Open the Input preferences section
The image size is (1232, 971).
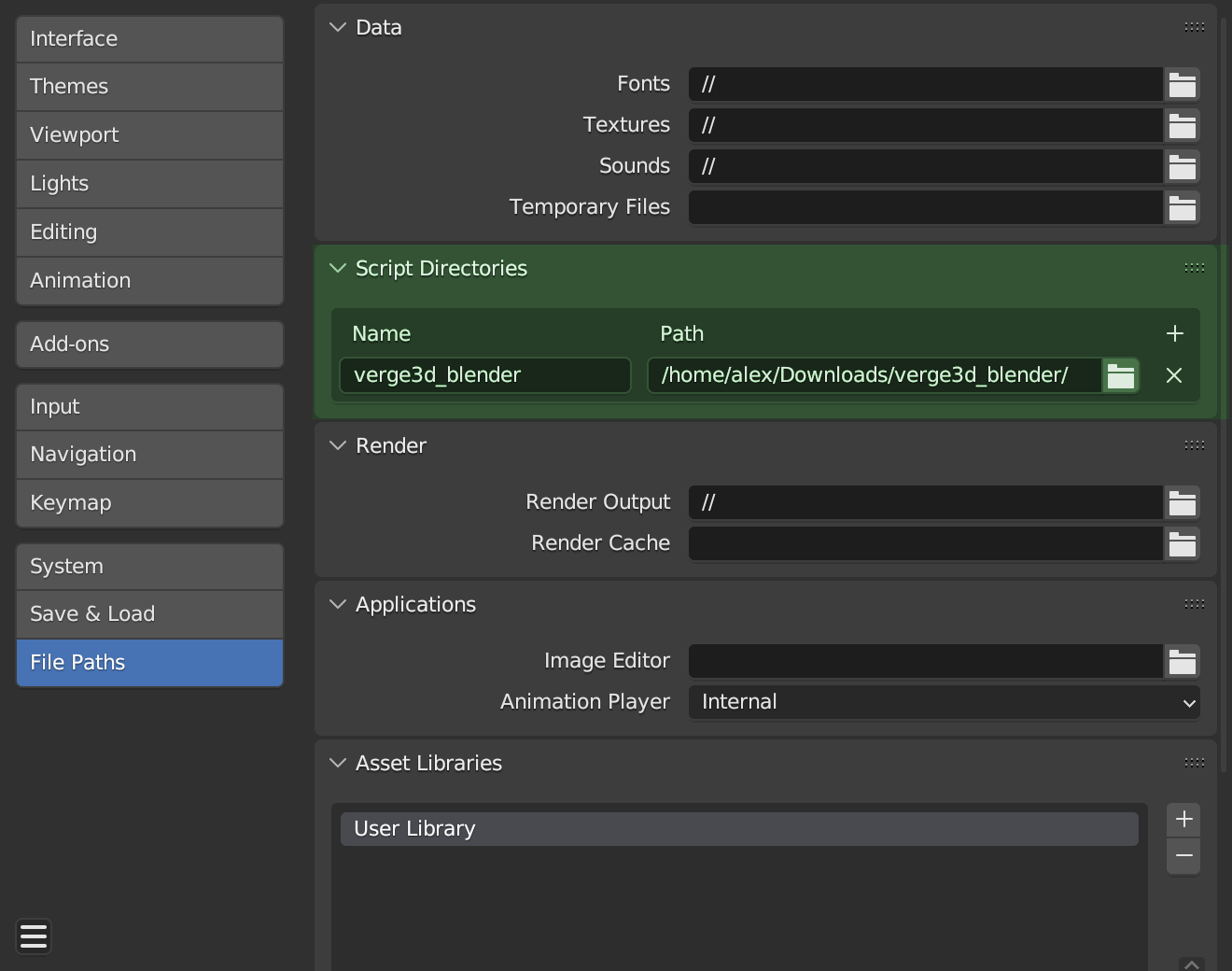coord(149,407)
